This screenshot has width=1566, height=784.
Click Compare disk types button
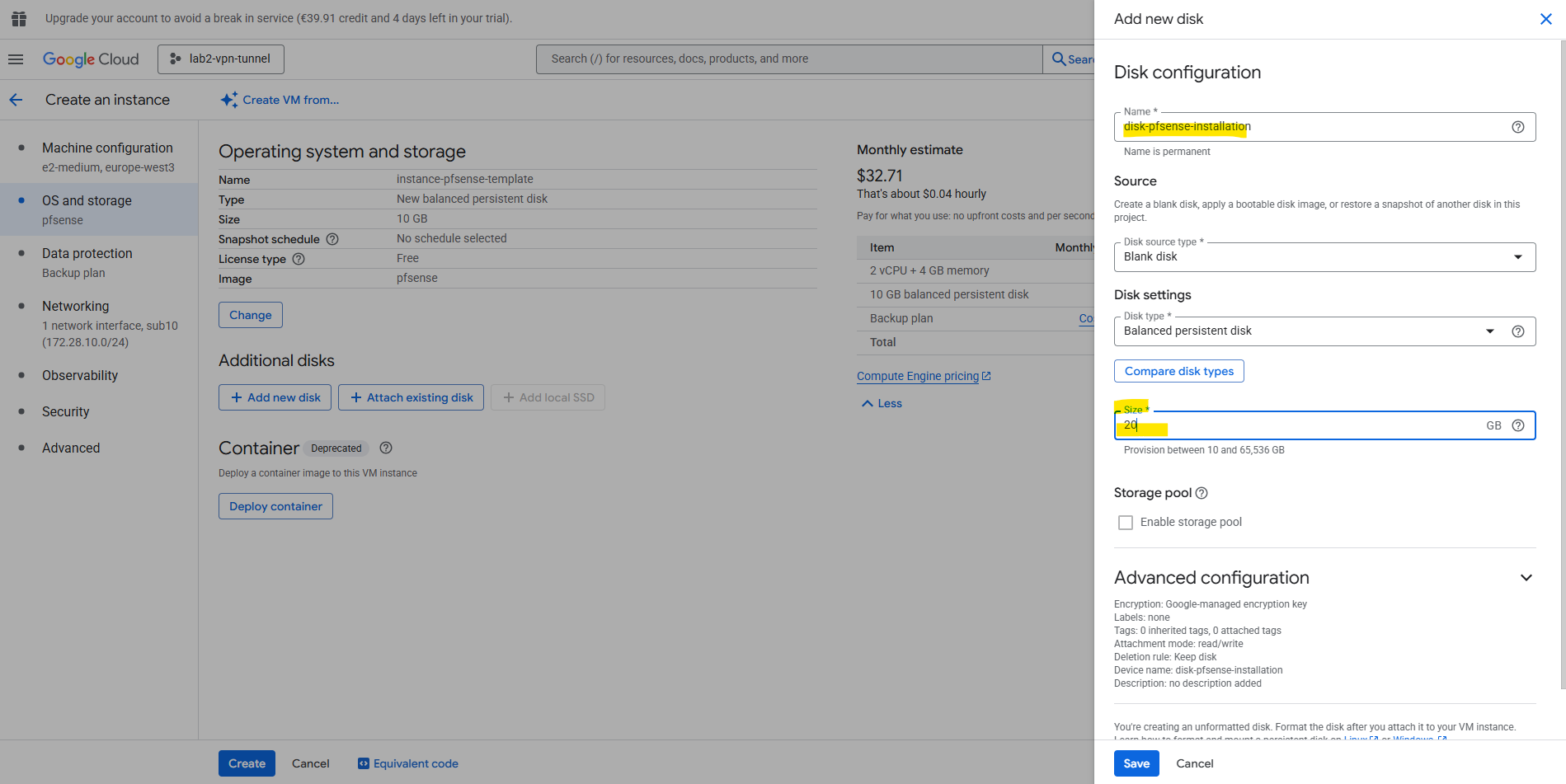click(x=1178, y=371)
